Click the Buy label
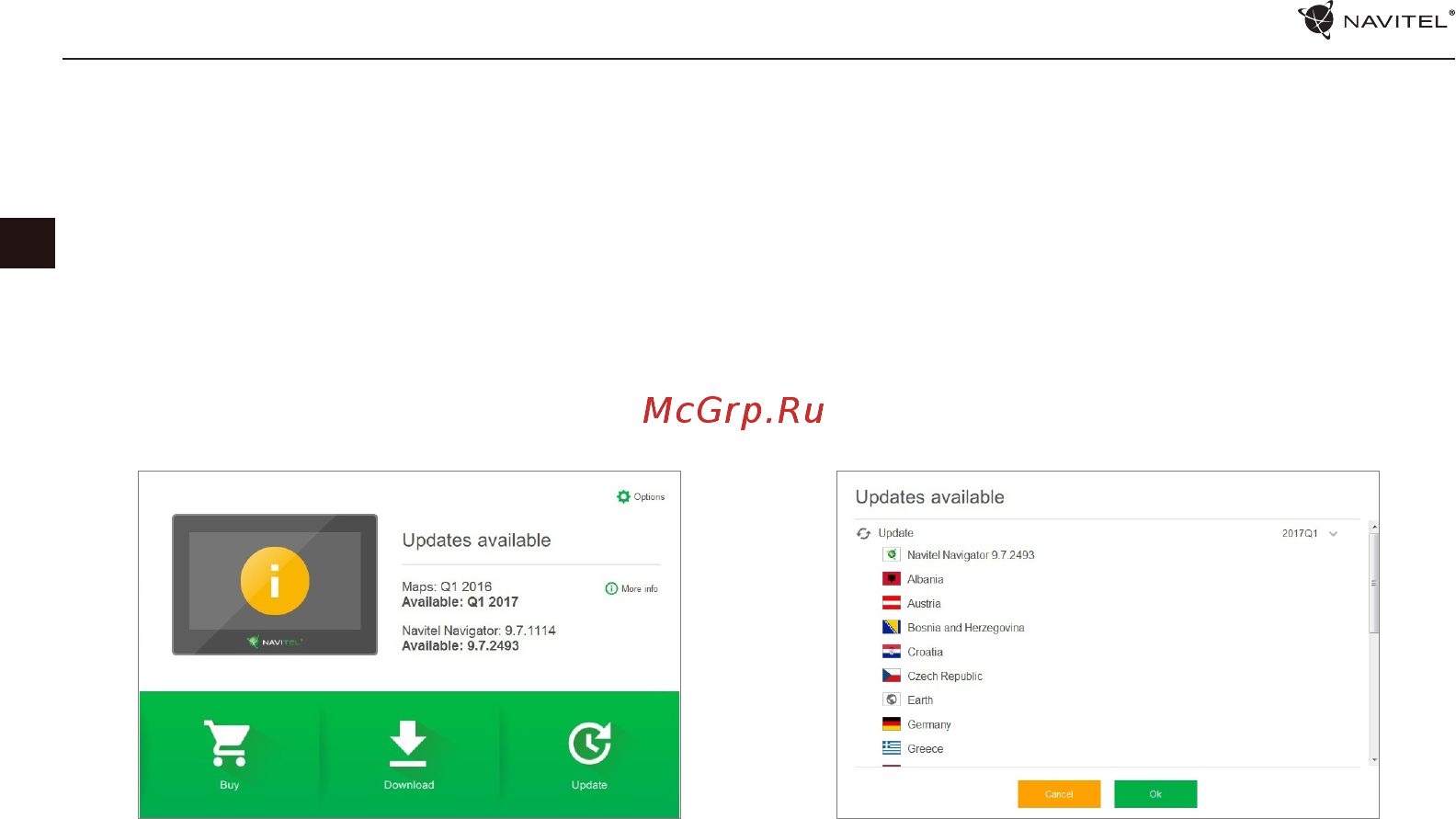This screenshot has height=819, width=1456. [x=229, y=785]
